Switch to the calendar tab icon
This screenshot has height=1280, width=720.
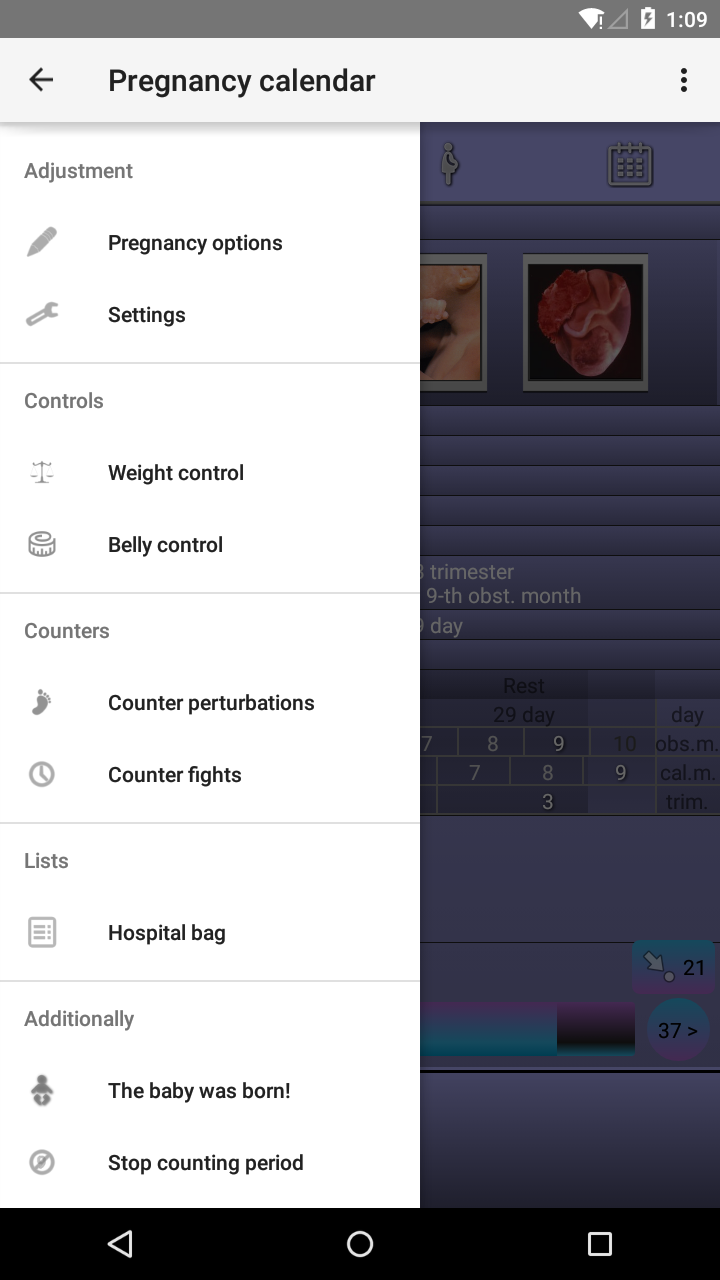(x=630, y=164)
